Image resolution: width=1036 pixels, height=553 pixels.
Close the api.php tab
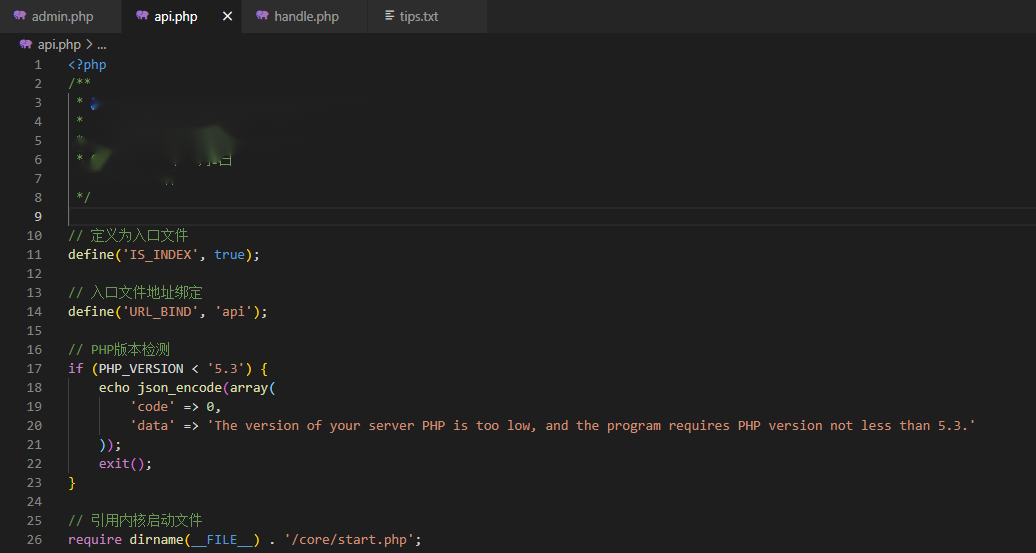pyautogui.click(x=227, y=17)
